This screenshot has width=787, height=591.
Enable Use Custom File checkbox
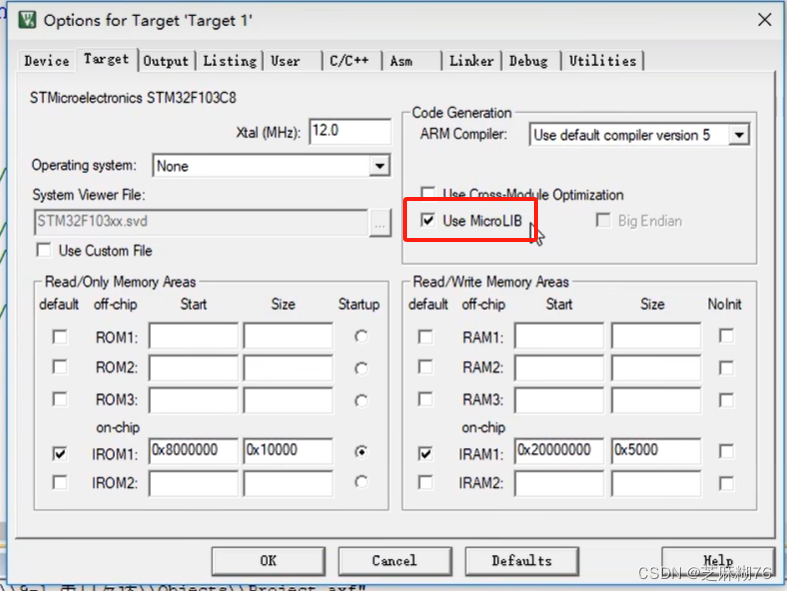click(44, 250)
